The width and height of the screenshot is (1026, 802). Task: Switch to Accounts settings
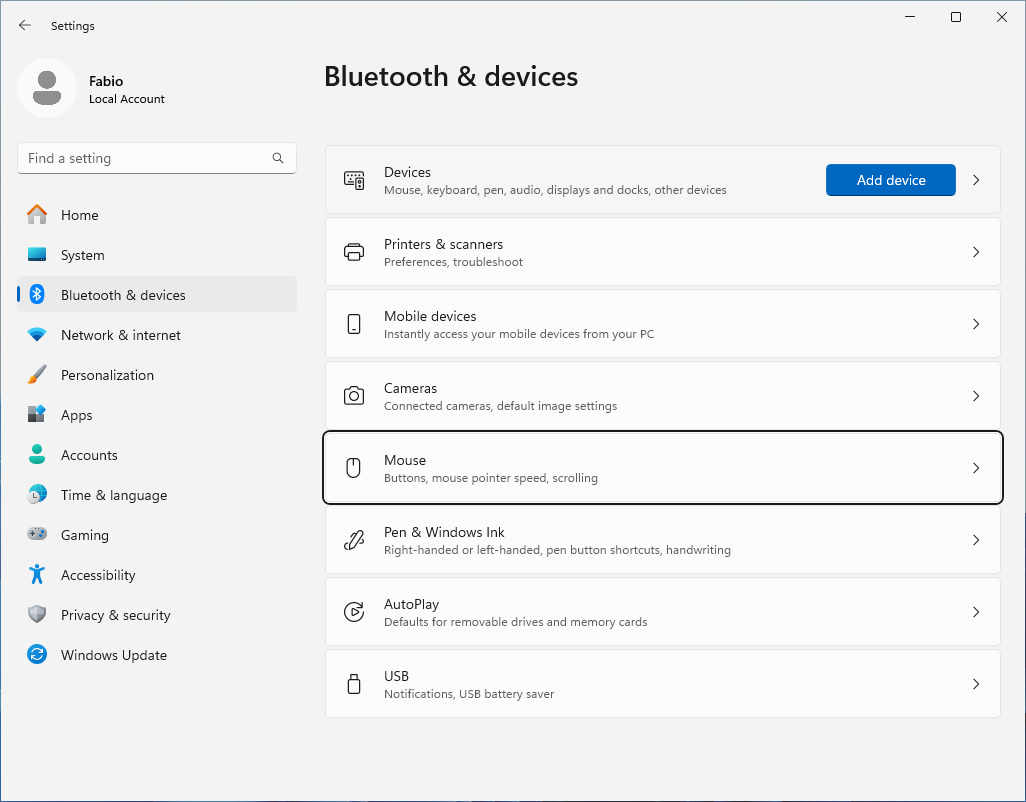[x=157, y=454]
